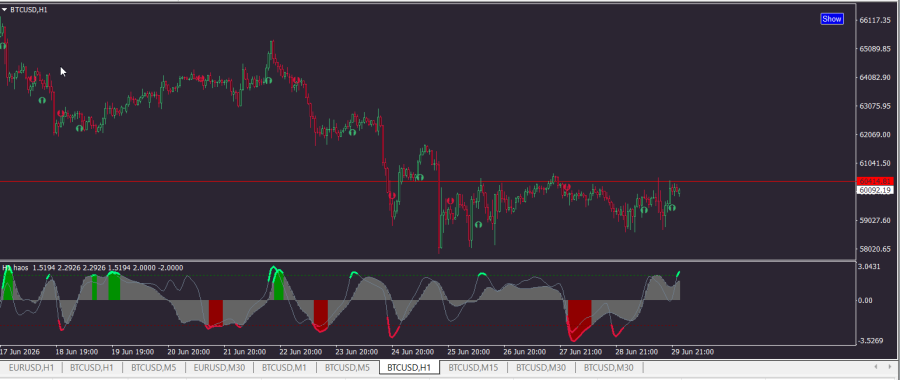Select the active bold BTCUSD,H1 tab
900x380 pixels.
[x=409, y=367]
